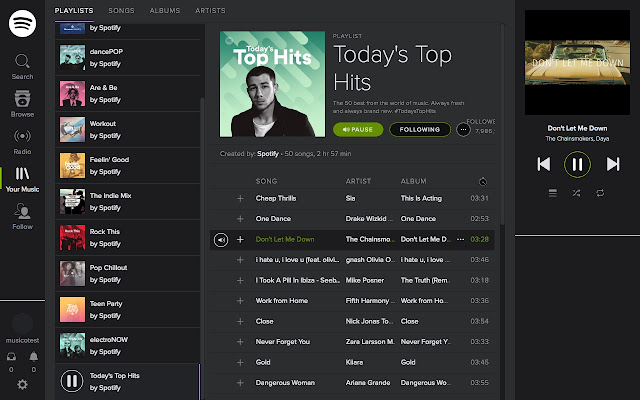Open the Spotify creator link
640x400 pixels.
click(268, 154)
